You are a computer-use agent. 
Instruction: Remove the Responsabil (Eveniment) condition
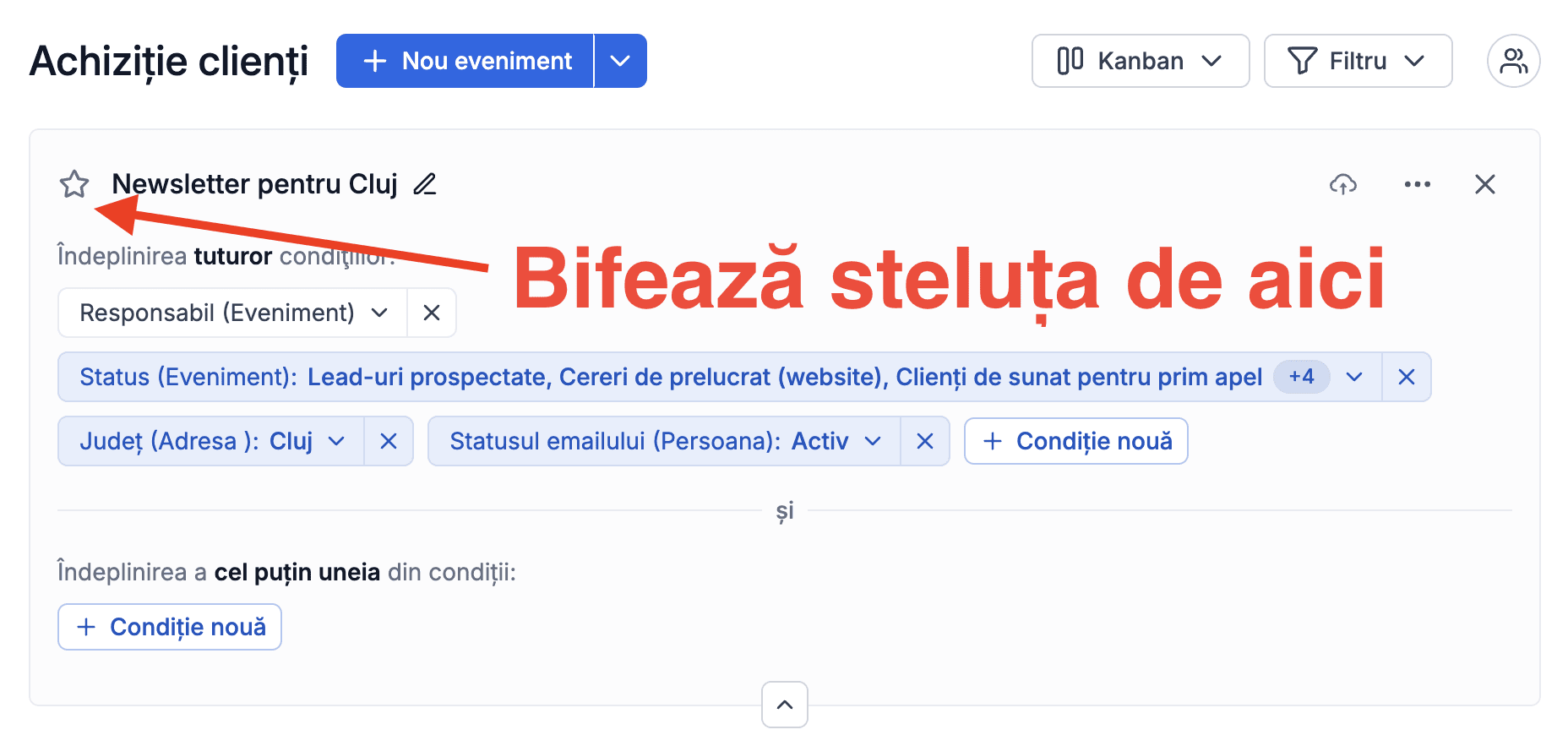(432, 313)
